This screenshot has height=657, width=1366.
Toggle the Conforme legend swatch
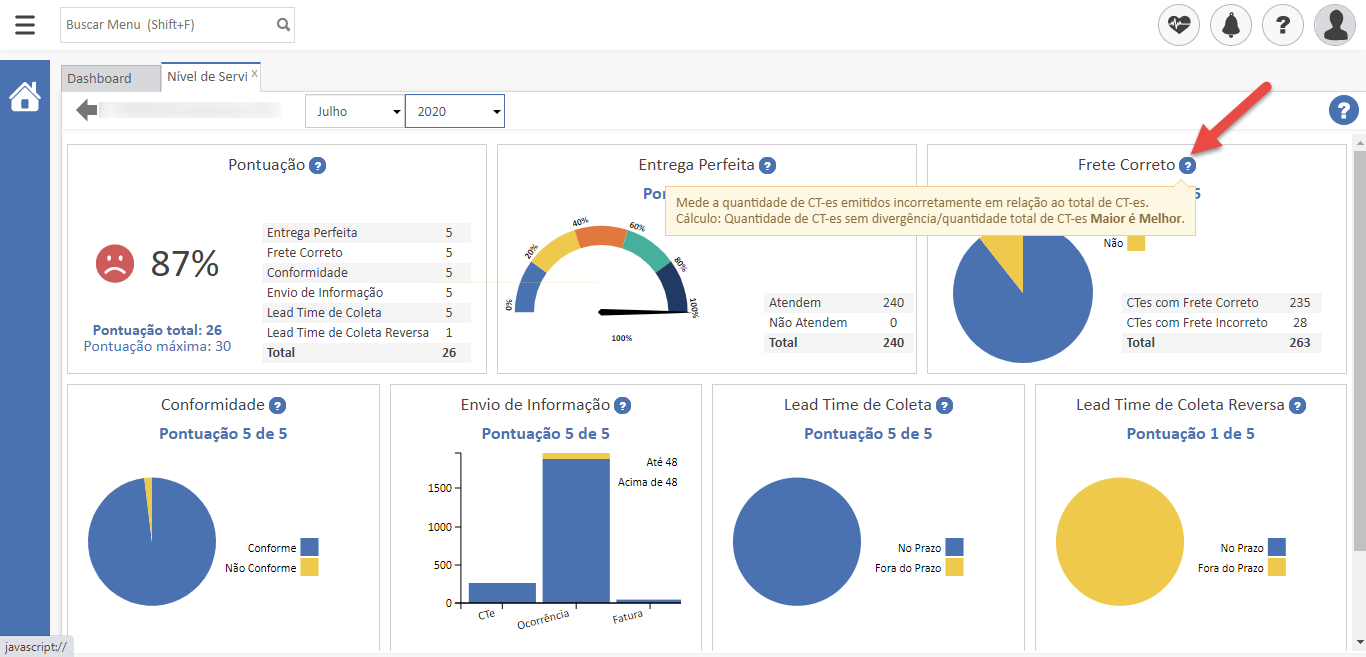point(309,547)
